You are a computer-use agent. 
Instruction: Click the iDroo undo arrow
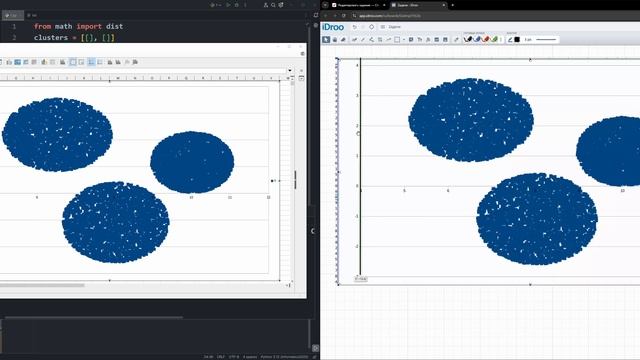[x=354, y=27]
